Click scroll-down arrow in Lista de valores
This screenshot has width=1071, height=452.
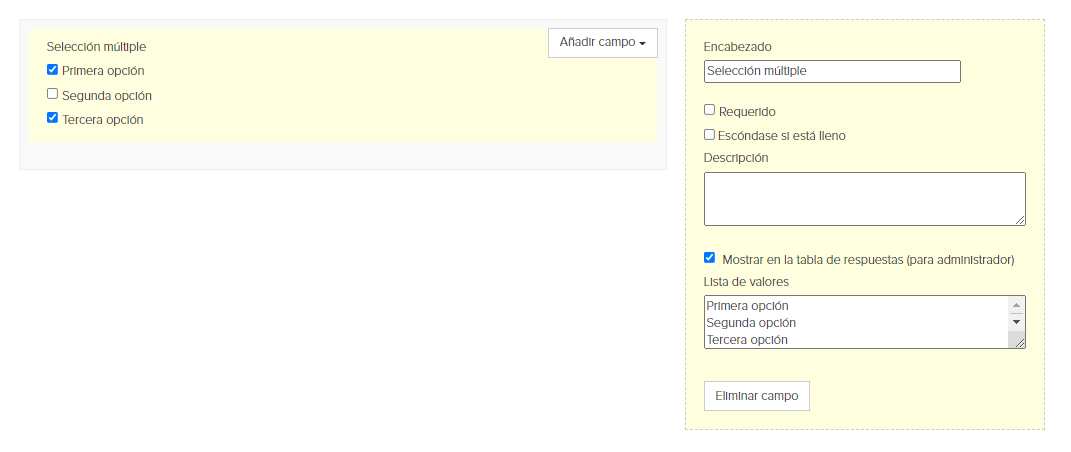click(x=1016, y=322)
